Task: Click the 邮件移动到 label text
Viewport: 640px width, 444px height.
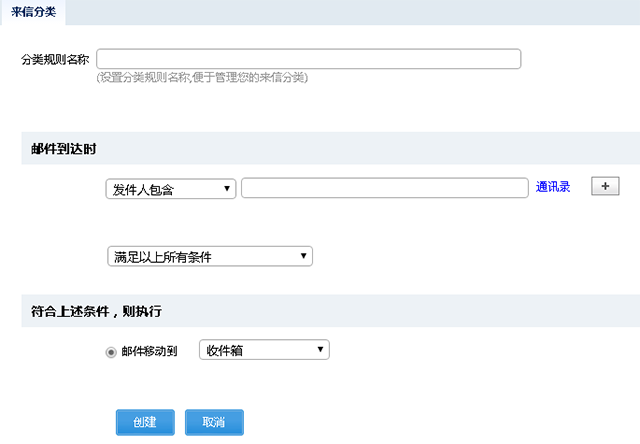Action: tap(149, 351)
